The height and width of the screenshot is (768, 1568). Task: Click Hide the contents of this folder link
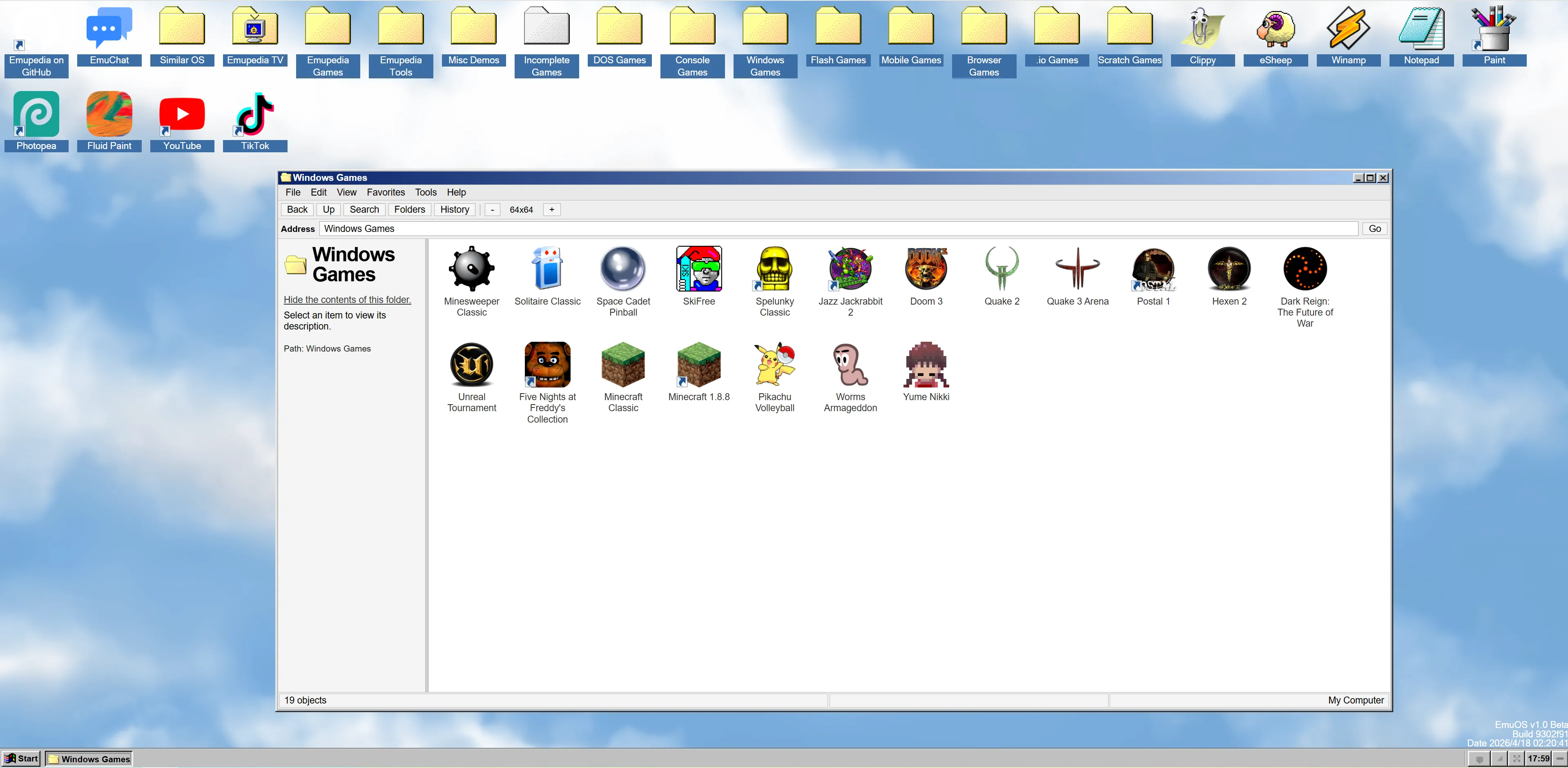pyautogui.click(x=347, y=299)
